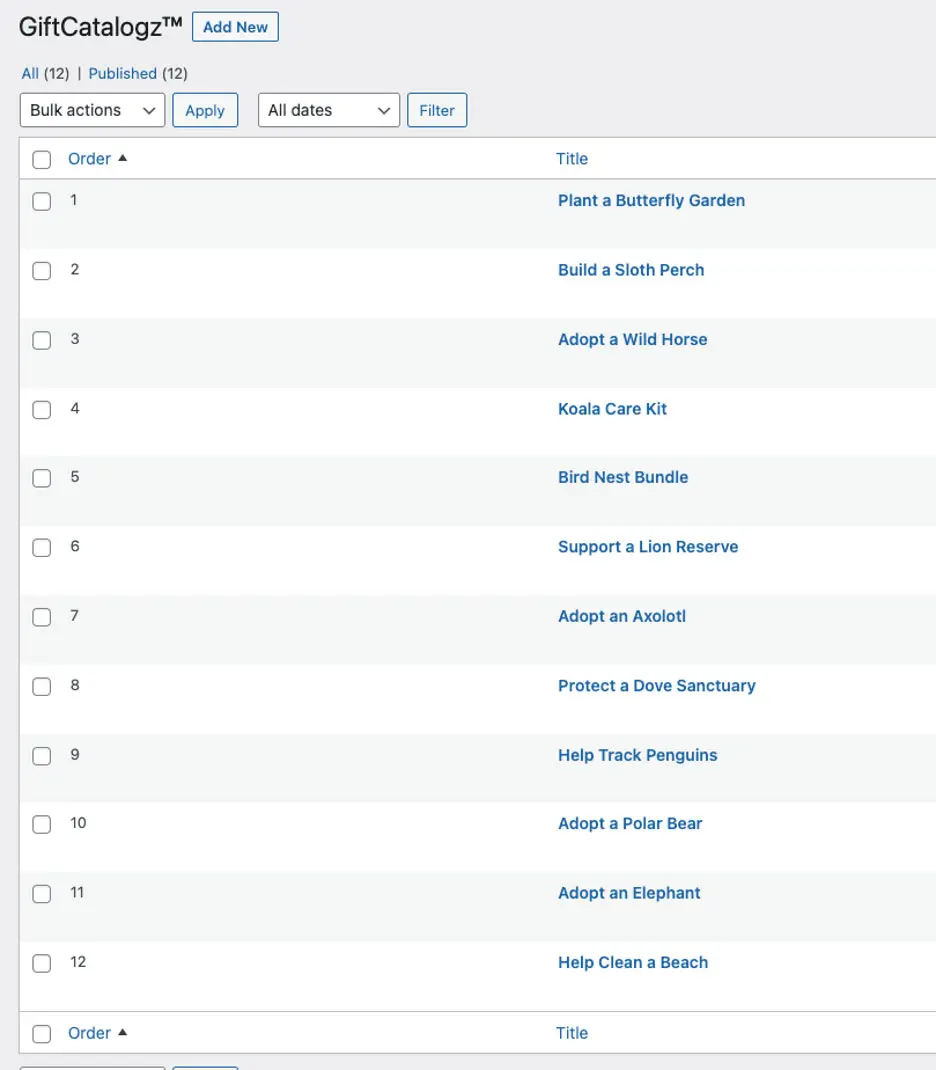Tick the checkbox for Adopt an Axolotl row
Image resolution: width=936 pixels, height=1070 pixels.
click(41, 617)
